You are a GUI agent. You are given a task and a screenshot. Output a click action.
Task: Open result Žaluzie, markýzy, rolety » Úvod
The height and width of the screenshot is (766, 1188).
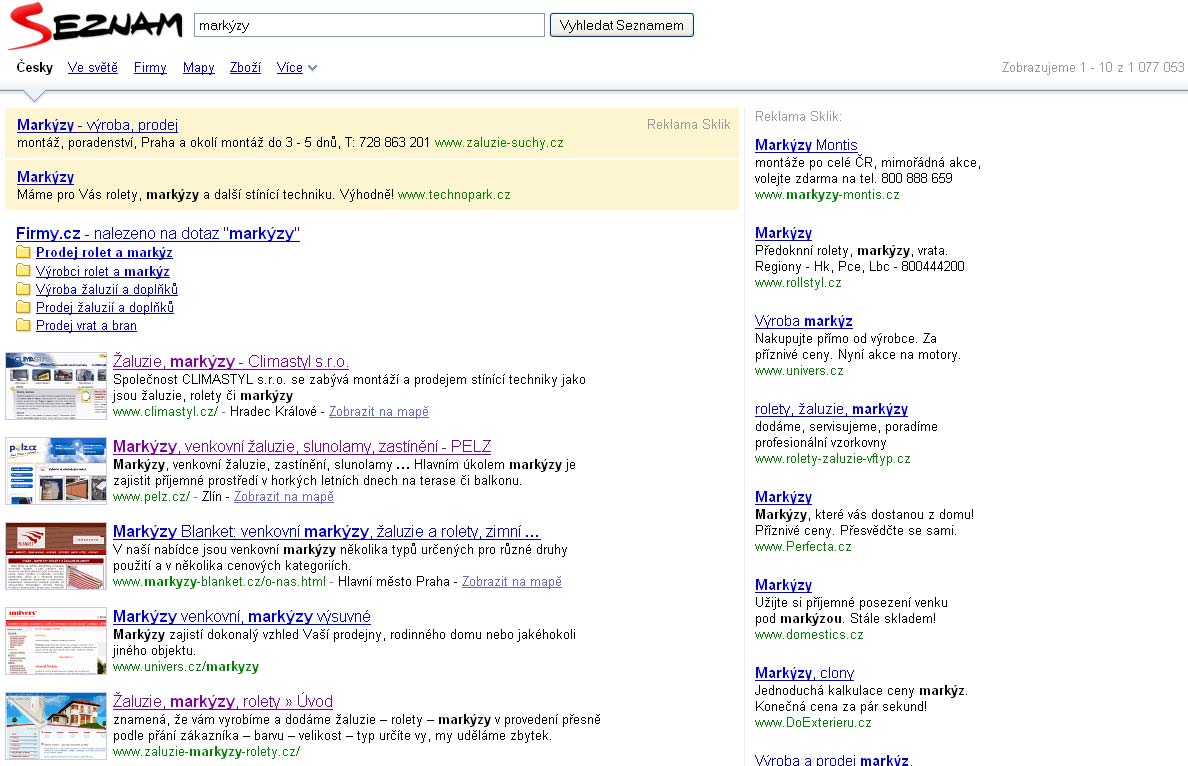tap(223, 701)
